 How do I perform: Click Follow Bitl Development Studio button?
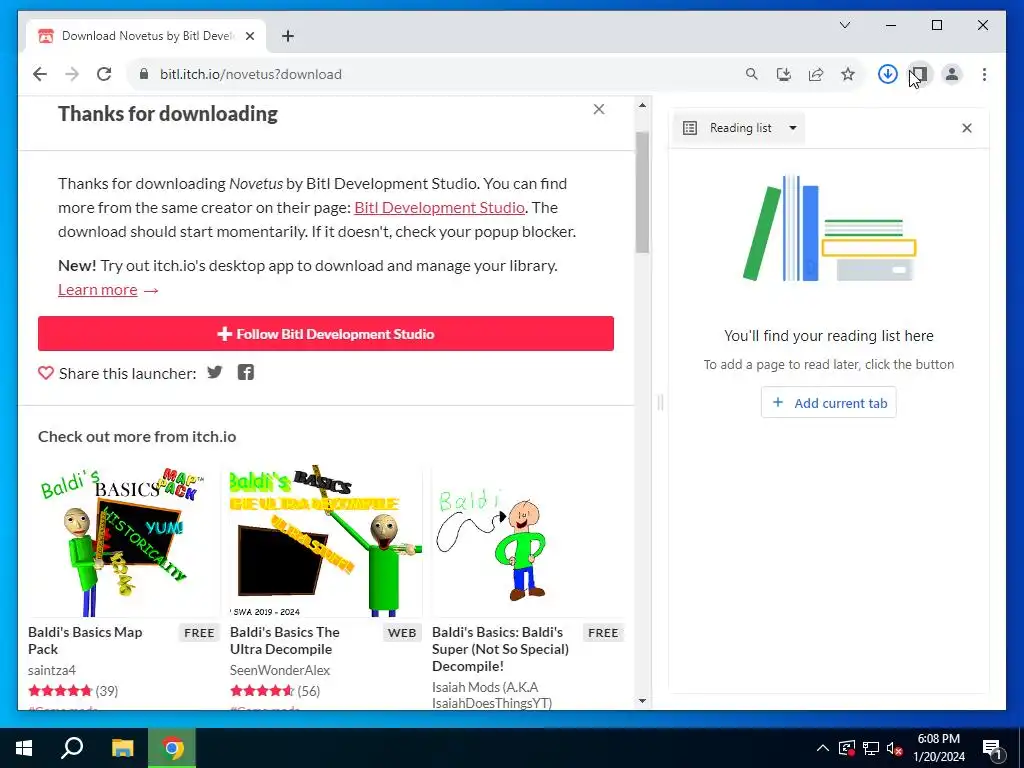pos(326,334)
